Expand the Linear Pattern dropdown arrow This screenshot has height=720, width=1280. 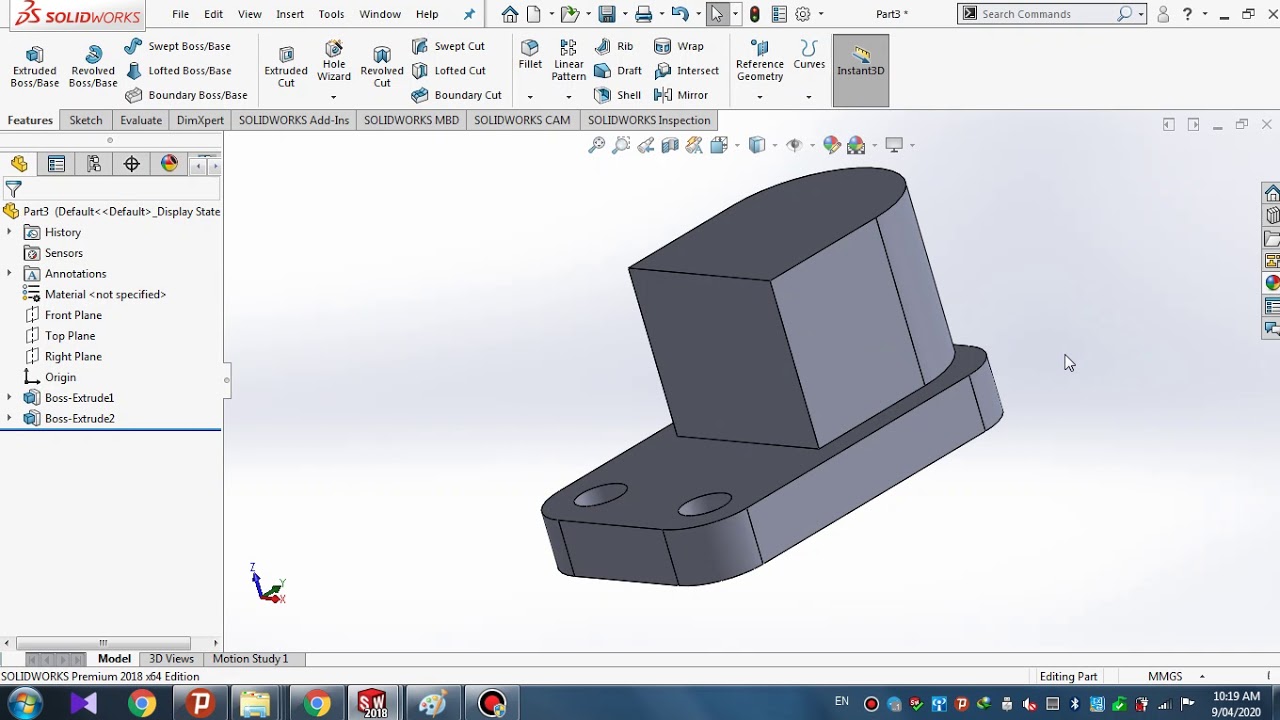[569, 97]
